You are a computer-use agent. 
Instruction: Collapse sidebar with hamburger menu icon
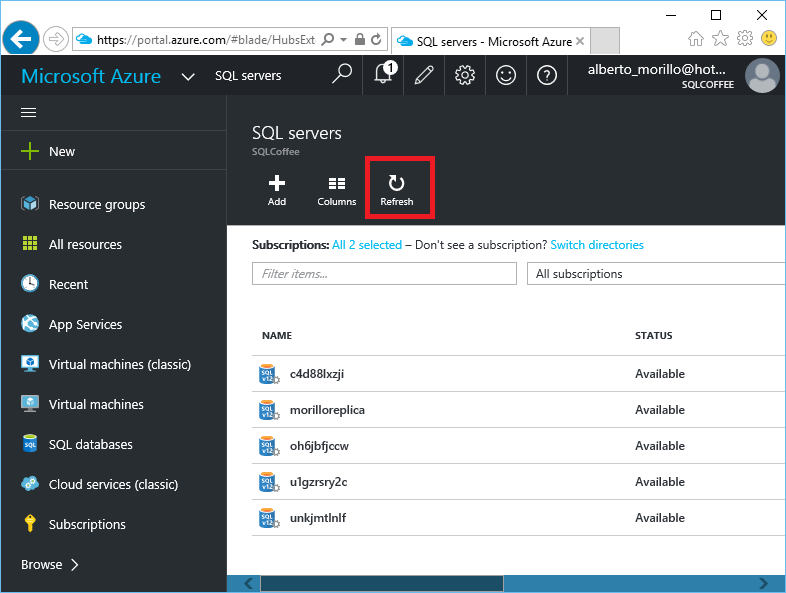(29, 113)
